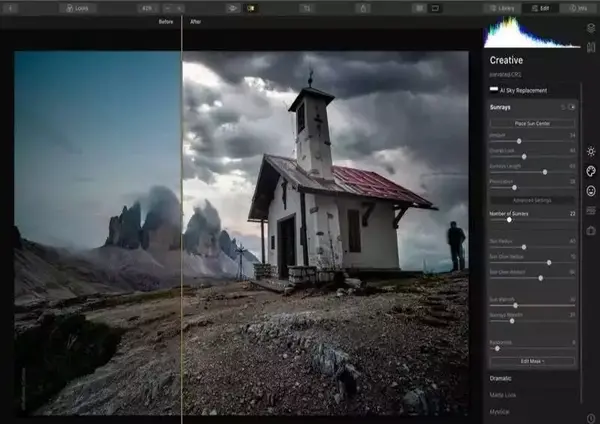The width and height of the screenshot is (600, 424).
Task: Click the histogram display
Action: coord(532,33)
